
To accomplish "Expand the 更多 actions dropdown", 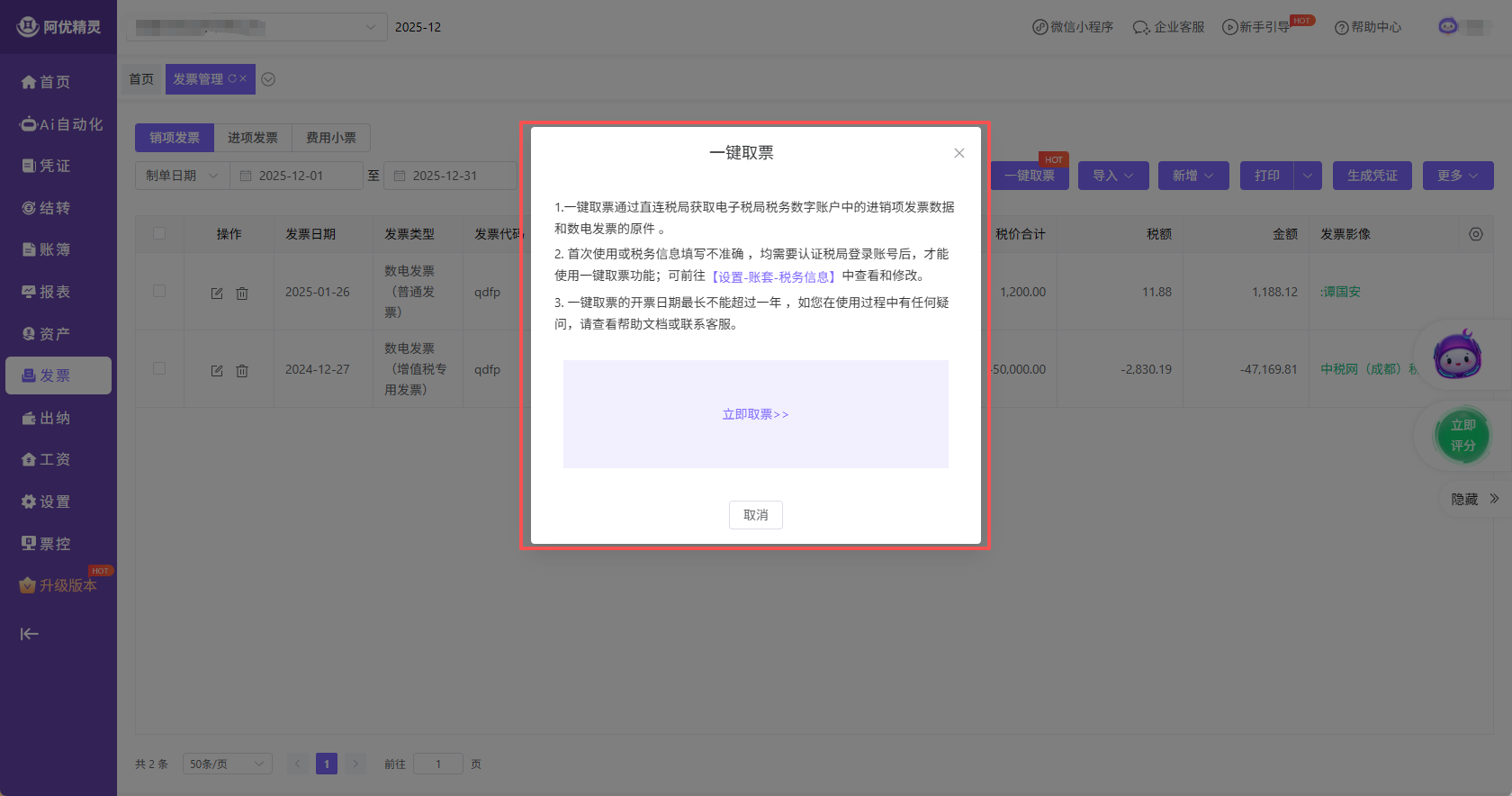I will 1457,176.
